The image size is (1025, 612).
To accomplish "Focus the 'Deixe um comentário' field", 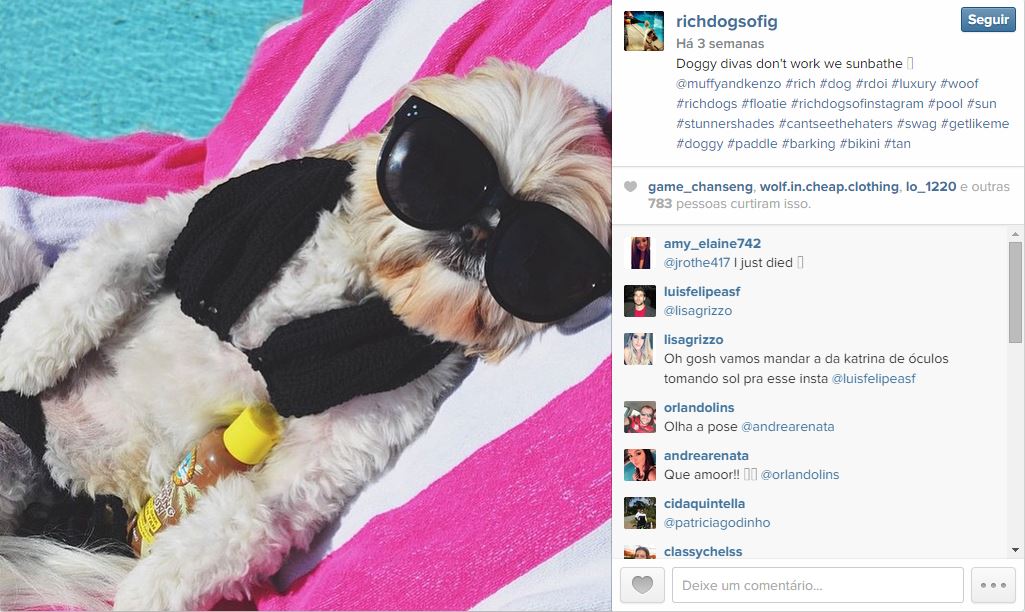I will (x=817, y=585).
